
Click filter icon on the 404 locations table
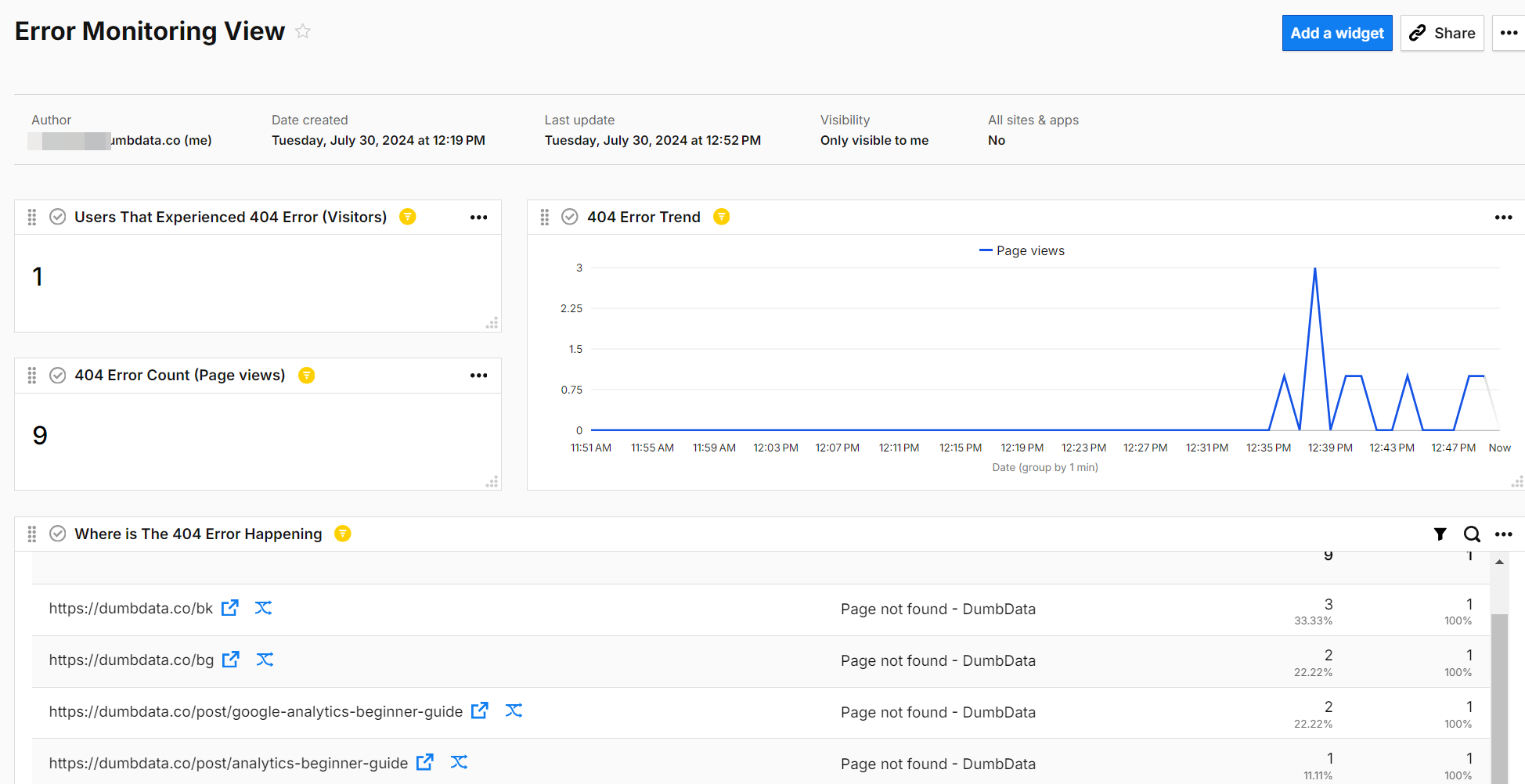[1440, 534]
